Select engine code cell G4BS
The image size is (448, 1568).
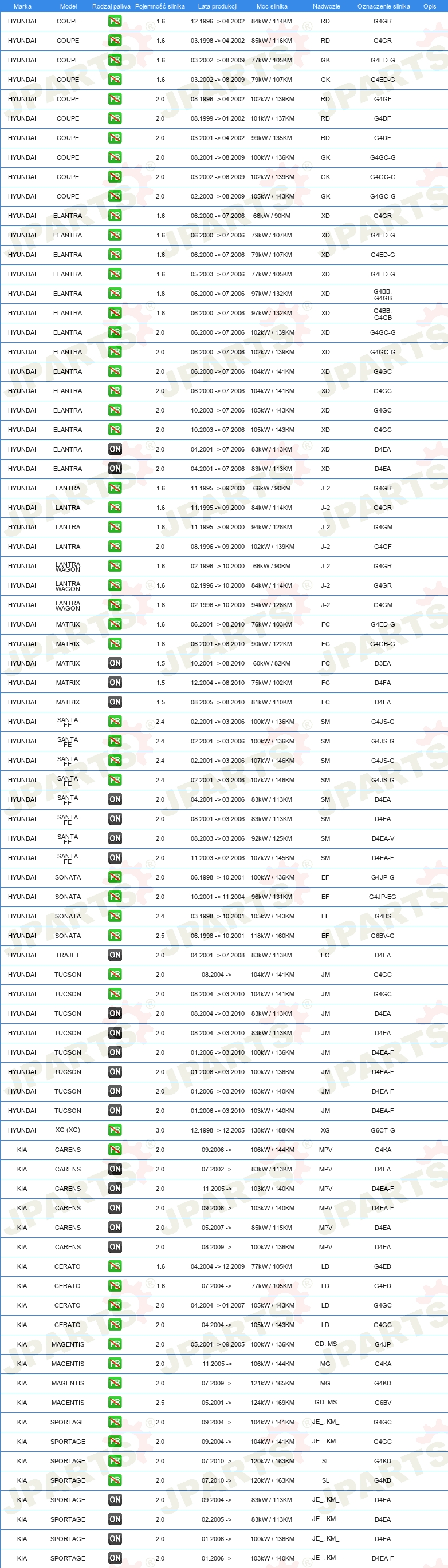point(383,916)
